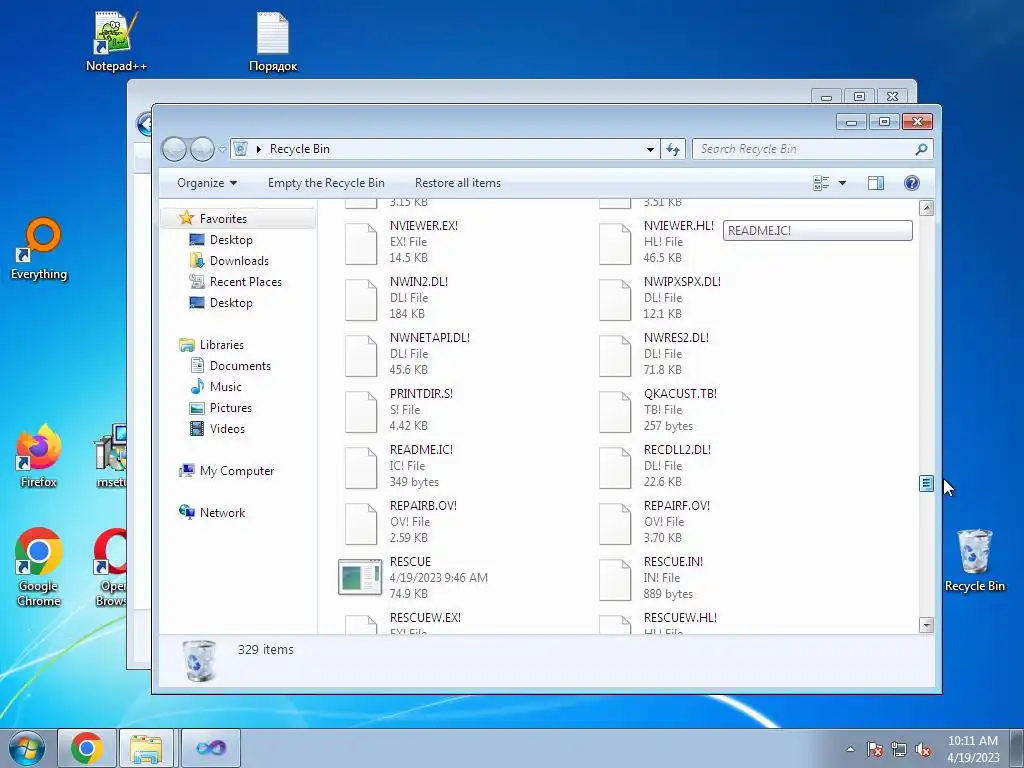Open Firefox desktop shortcut
Screen dimensions: 1024x768
(39, 456)
